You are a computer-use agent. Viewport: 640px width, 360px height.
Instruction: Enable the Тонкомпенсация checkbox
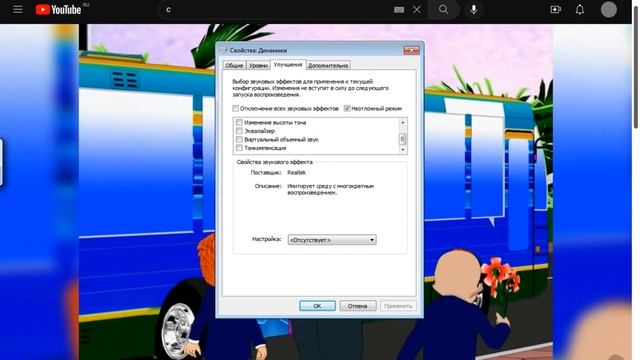tap(239, 148)
